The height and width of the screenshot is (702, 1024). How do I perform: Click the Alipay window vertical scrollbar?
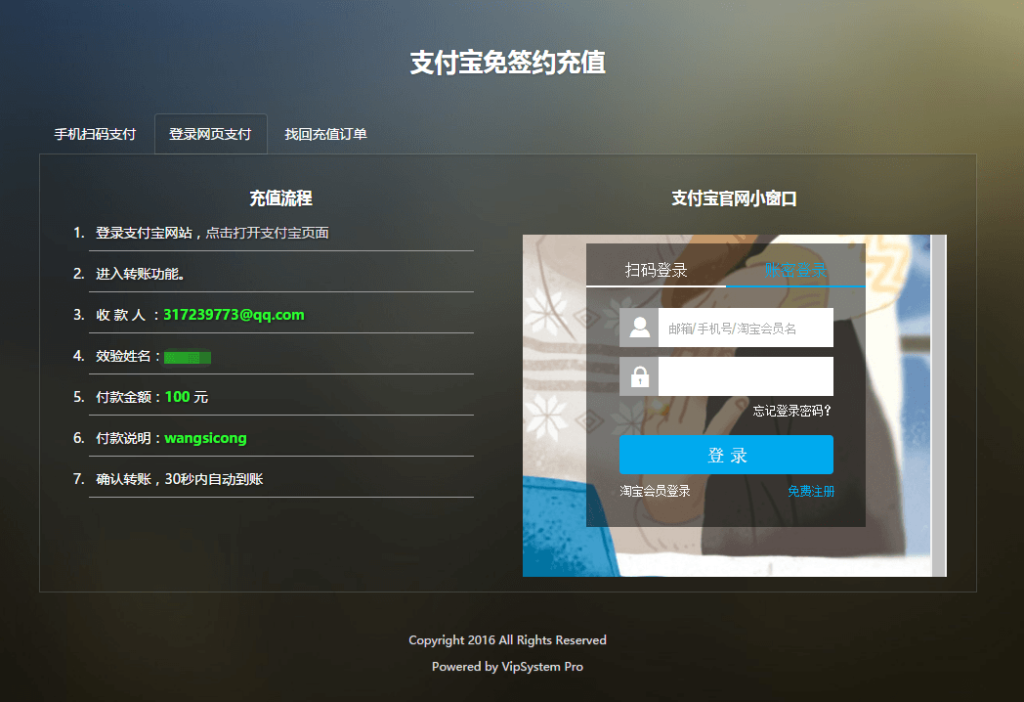click(938, 405)
